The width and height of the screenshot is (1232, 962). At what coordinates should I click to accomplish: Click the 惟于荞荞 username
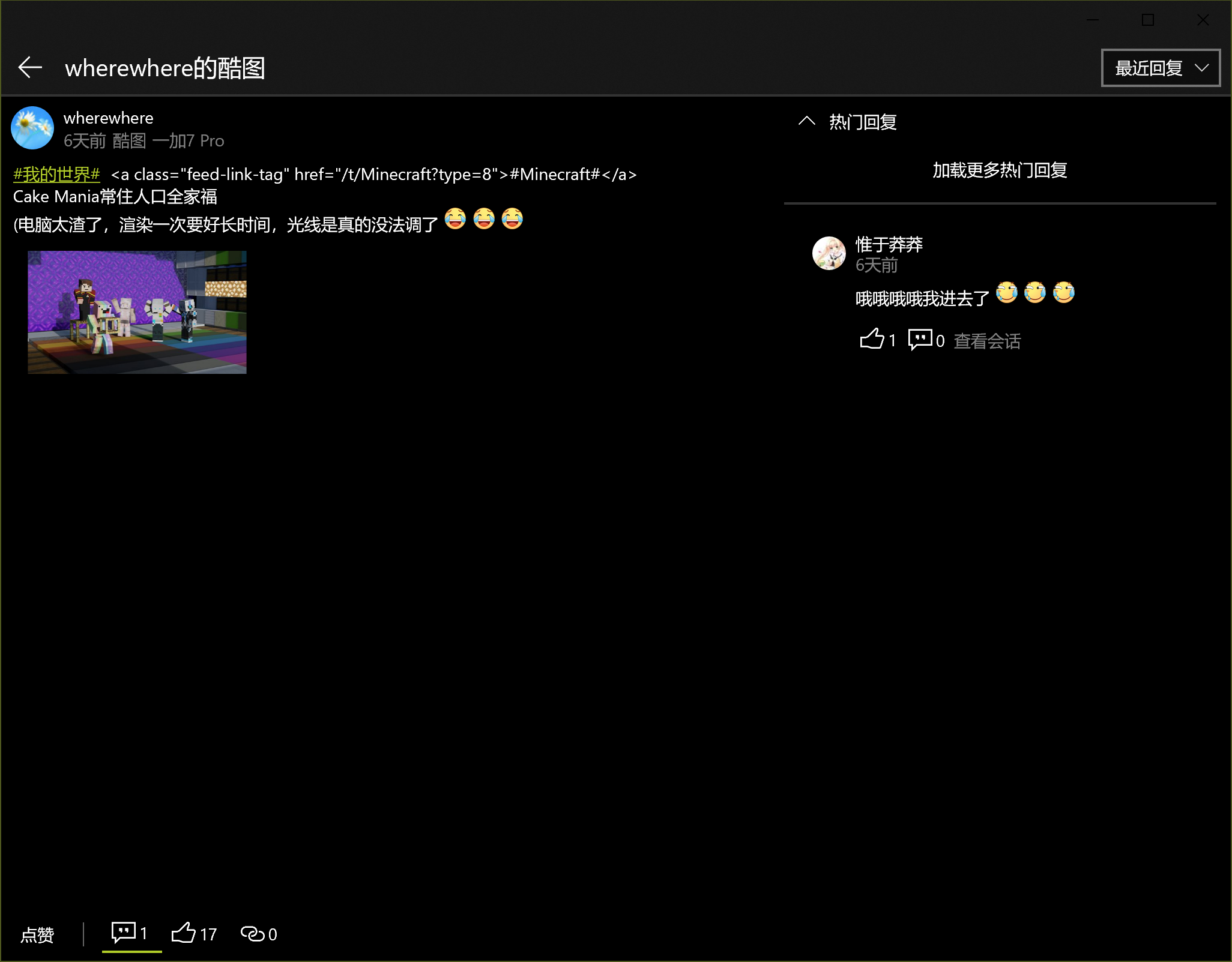(889, 244)
